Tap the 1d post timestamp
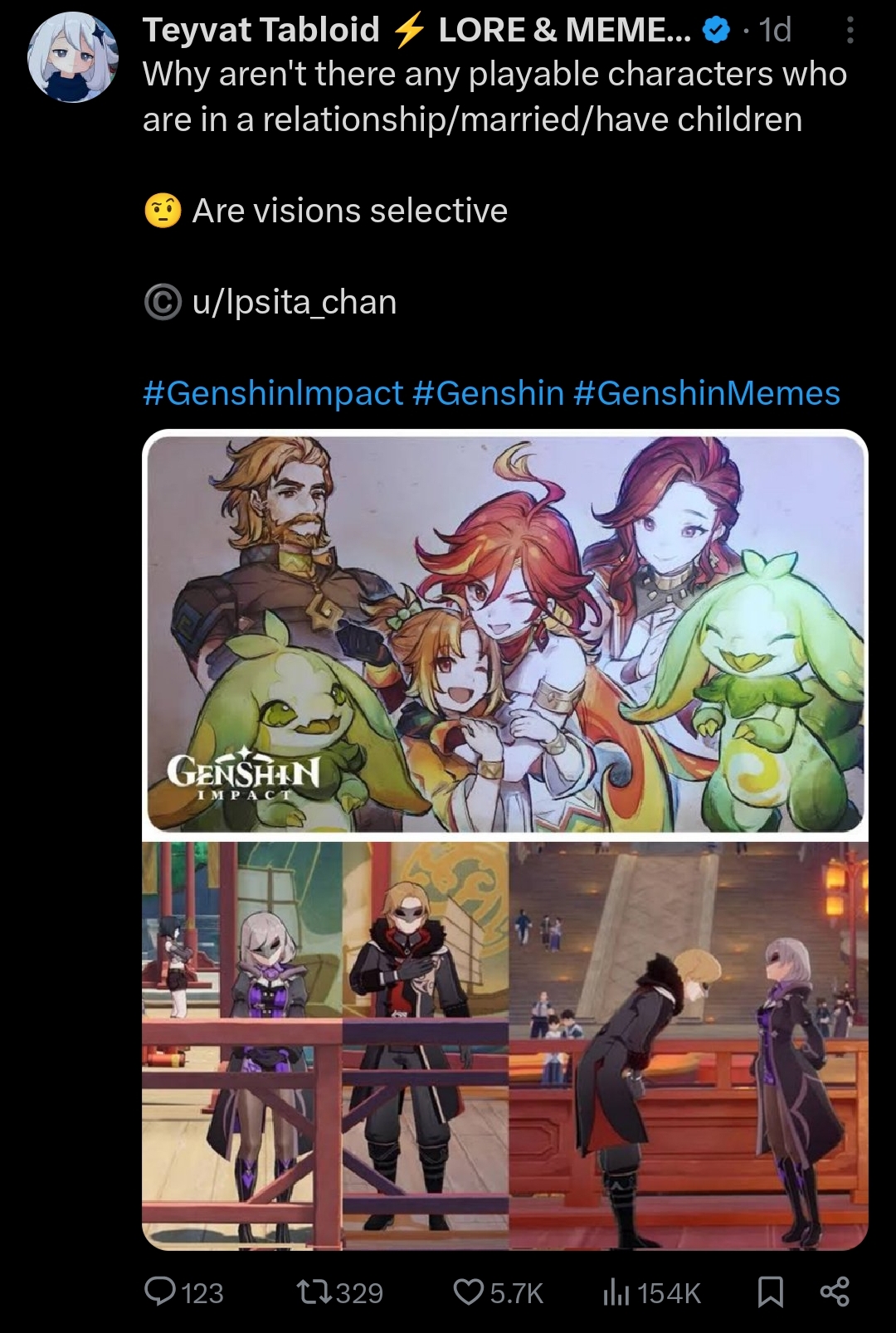This screenshot has height=1333, width=896. click(x=775, y=31)
